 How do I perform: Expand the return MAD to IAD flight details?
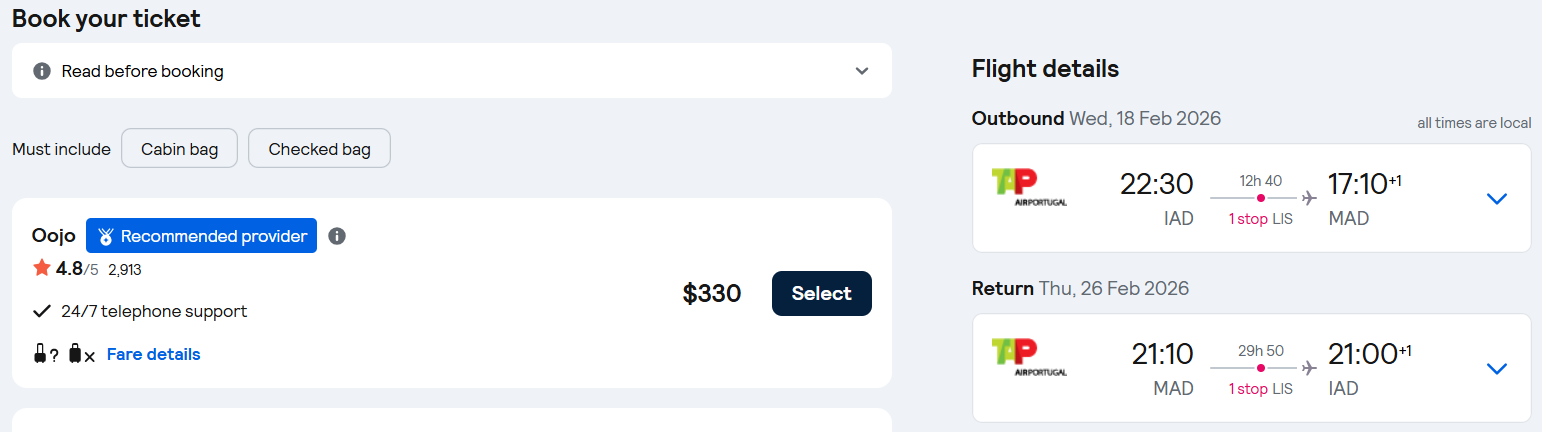pos(1496,369)
